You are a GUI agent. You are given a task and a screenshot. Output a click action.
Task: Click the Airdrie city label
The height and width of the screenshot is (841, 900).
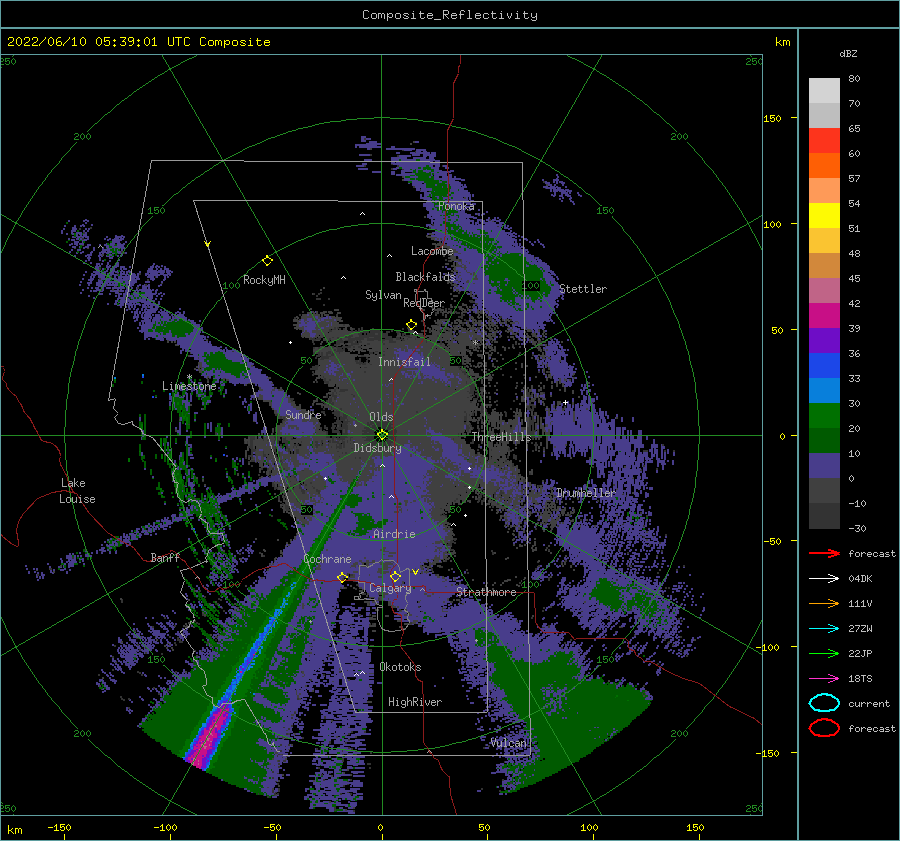click(394, 534)
